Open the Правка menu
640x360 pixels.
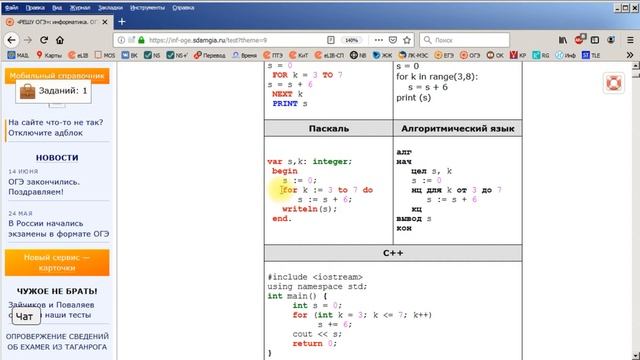pos(35,8)
